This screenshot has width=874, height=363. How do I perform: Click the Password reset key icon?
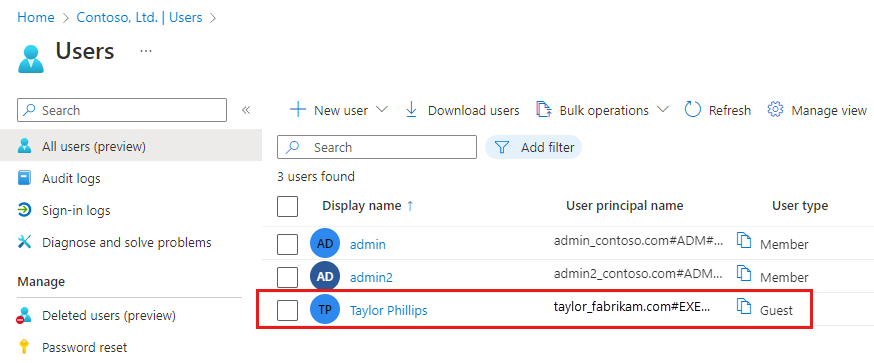click(24, 347)
